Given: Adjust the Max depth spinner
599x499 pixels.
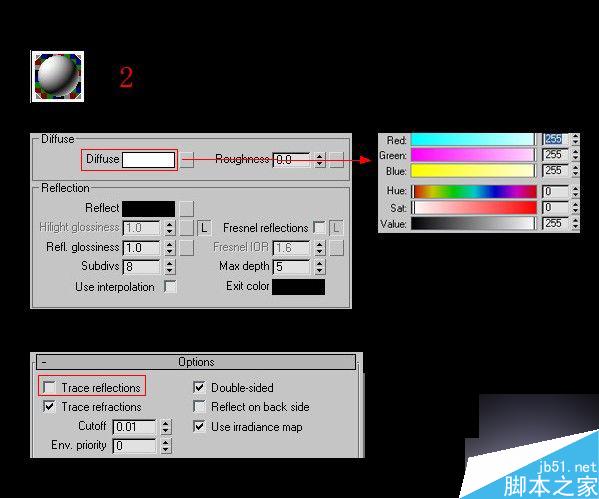Looking at the screenshot, I should pyautogui.click(x=320, y=267).
